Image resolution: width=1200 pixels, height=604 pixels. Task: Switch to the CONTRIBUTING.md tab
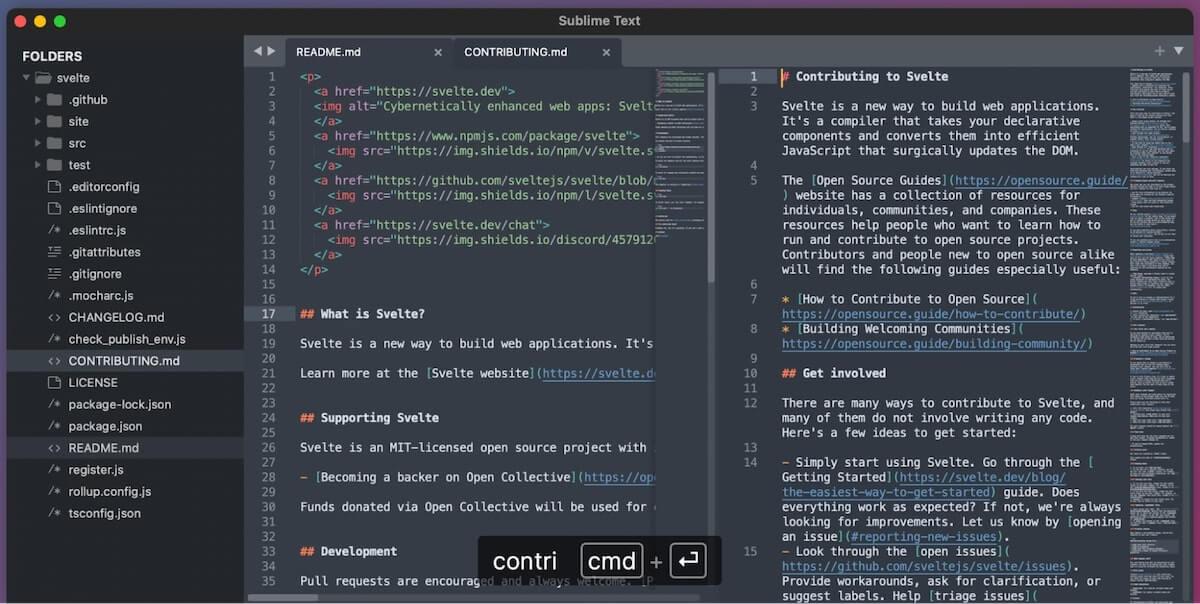click(x=537, y=52)
